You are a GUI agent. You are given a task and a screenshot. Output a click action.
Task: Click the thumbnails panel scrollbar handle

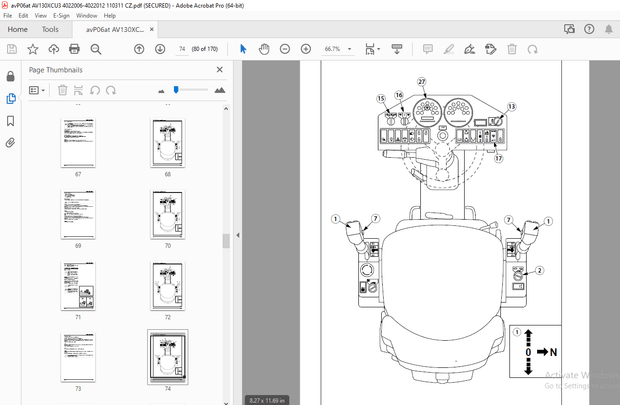point(226,241)
